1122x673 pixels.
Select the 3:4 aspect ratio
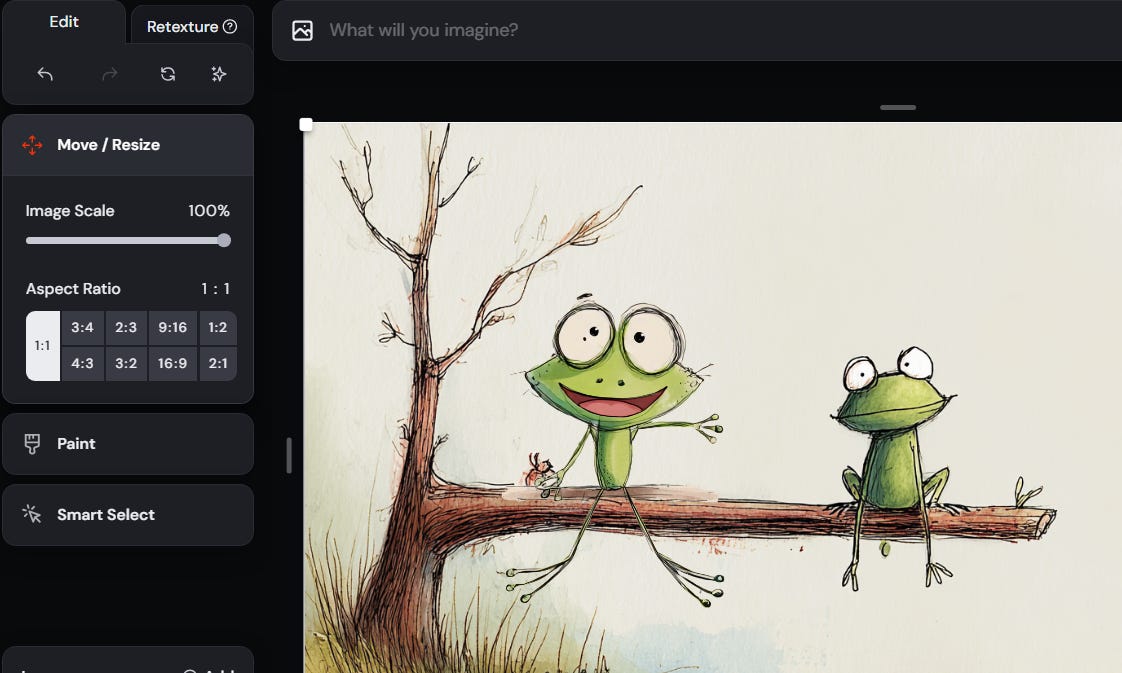pyautogui.click(x=82, y=328)
